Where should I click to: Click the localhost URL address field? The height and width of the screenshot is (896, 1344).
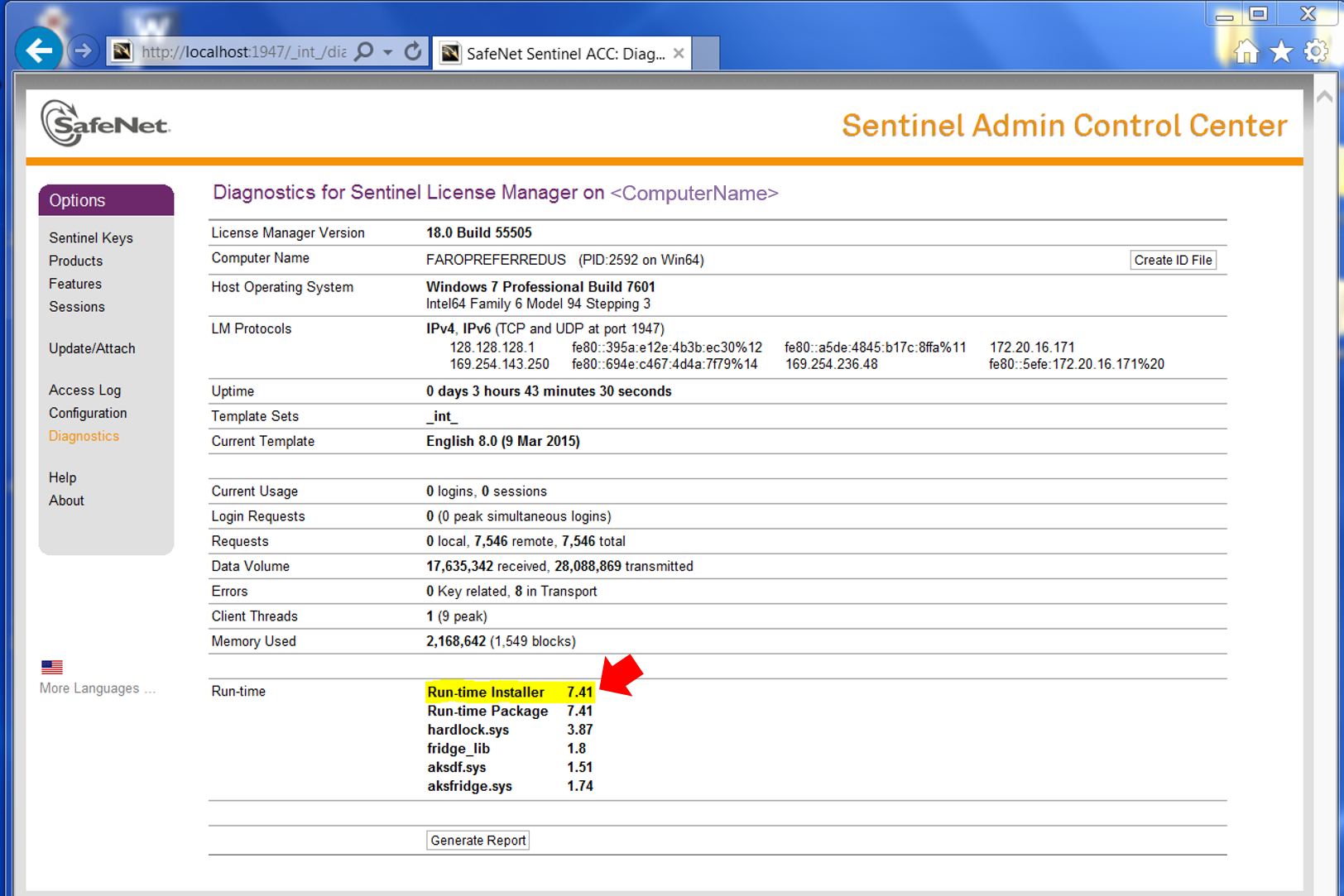pyautogui.click(x=243, y=52)
